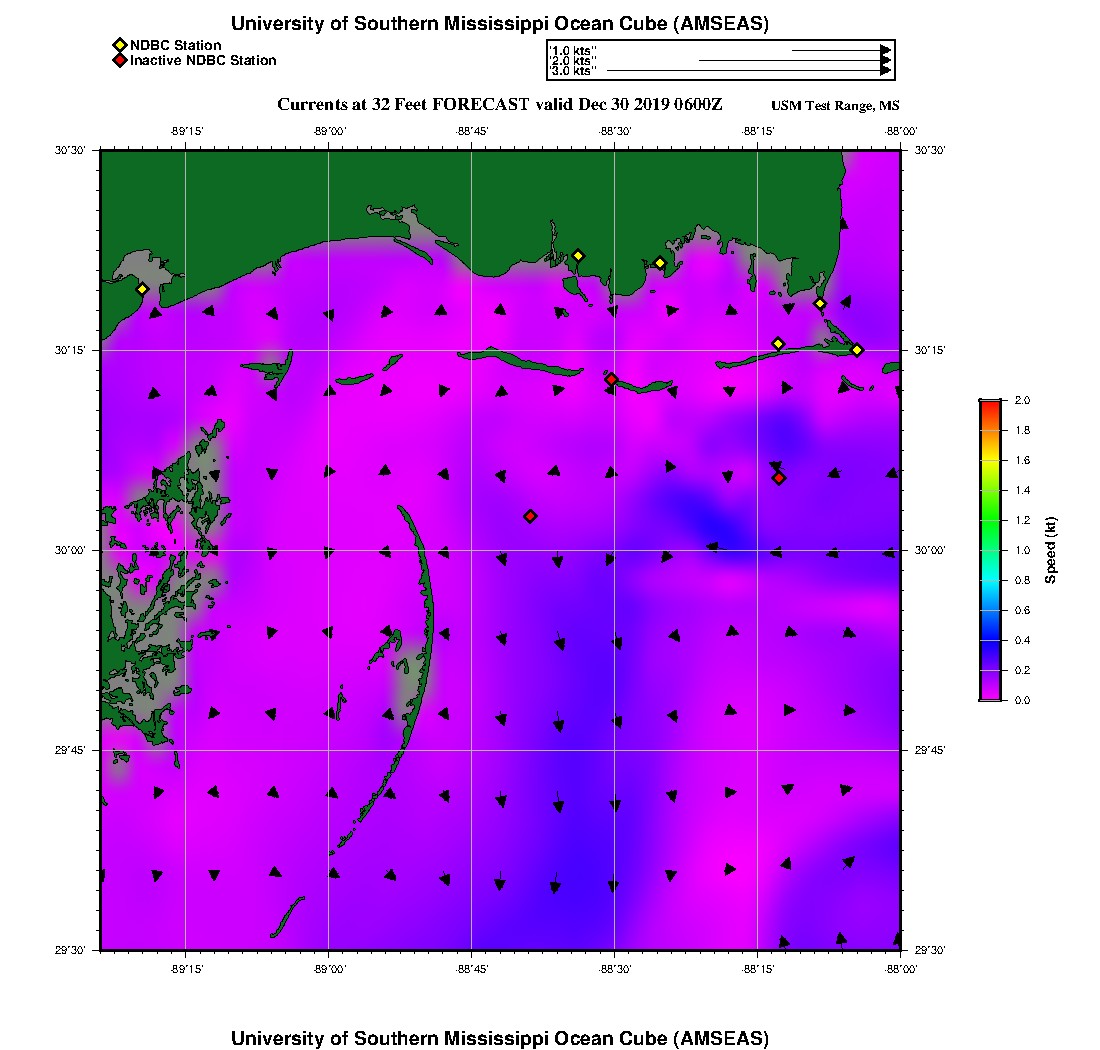Click the "Speed (kt)" color bar label
The height and width of the screenshot is (1050, 1100).
[x=1051, y=550]
